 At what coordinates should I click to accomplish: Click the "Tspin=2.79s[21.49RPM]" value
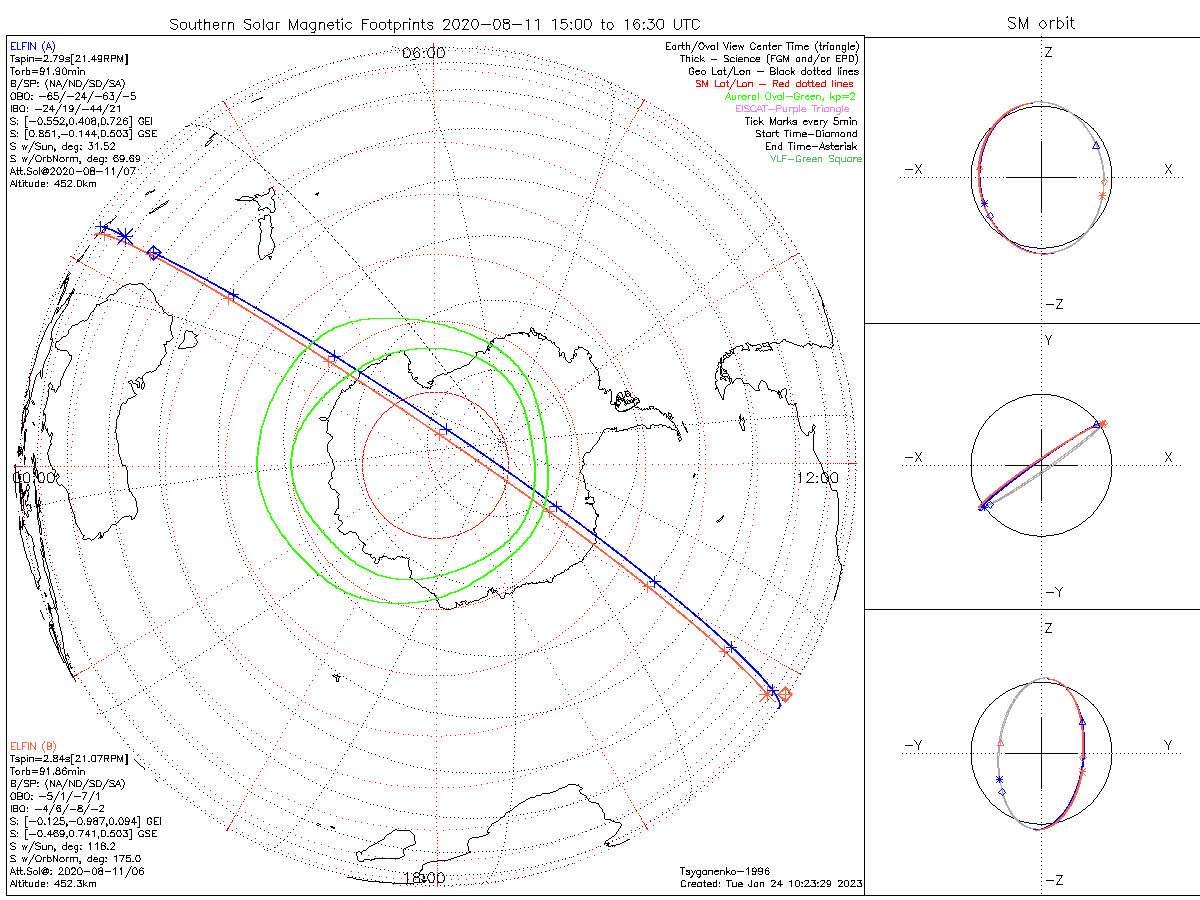pos(69,62)
